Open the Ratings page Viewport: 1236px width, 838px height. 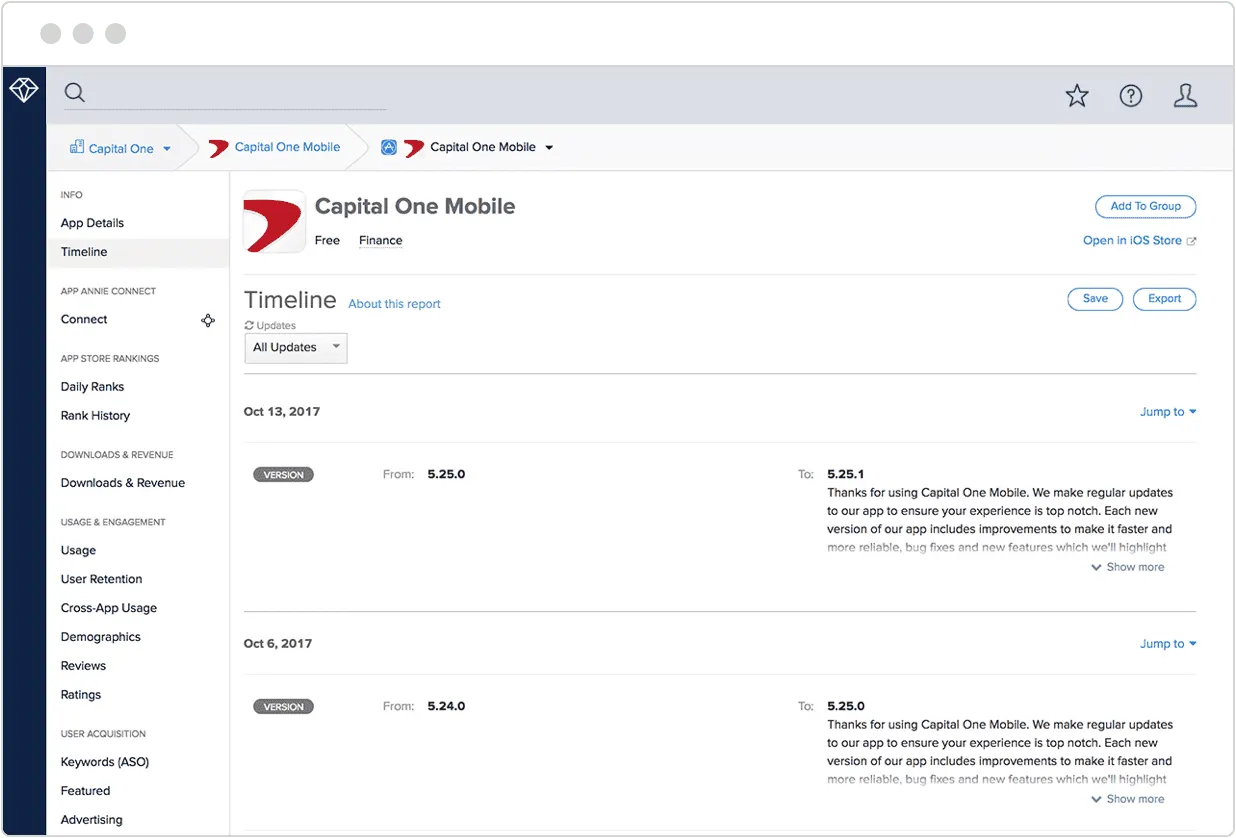click(80, 695)
